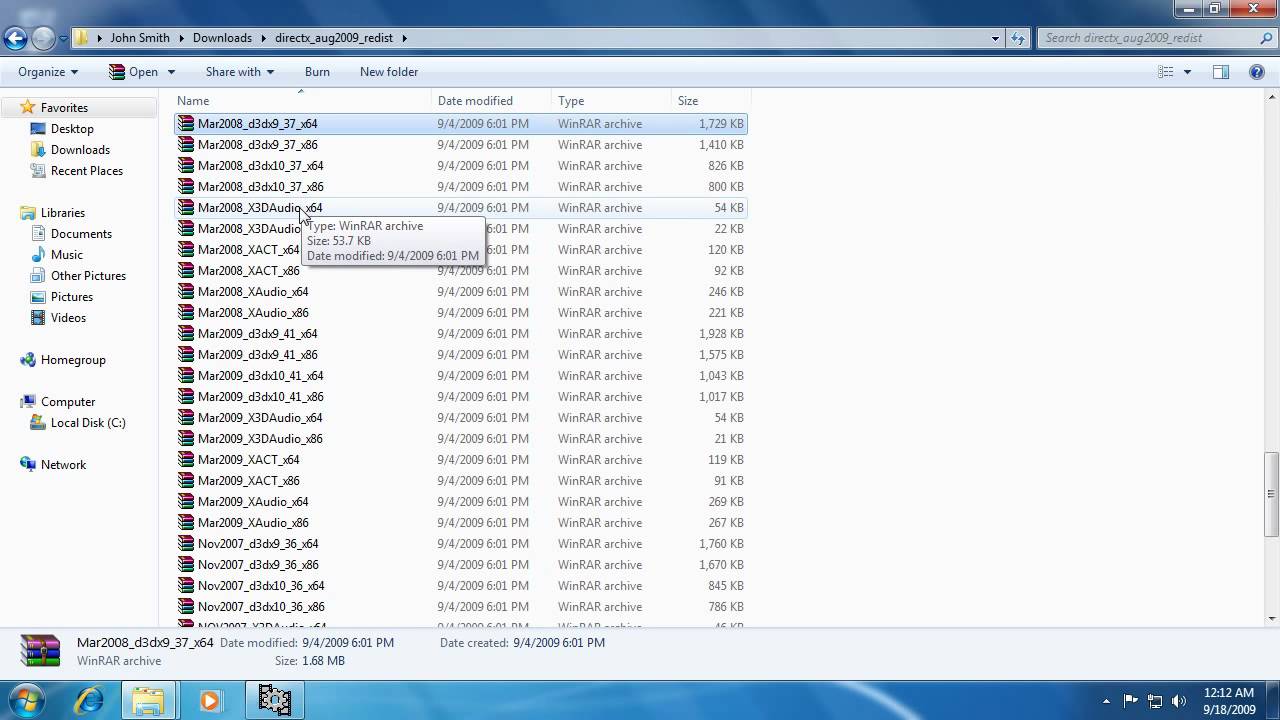
Task: Select Favorites in the navigation pane
Action: coord(64,108)
